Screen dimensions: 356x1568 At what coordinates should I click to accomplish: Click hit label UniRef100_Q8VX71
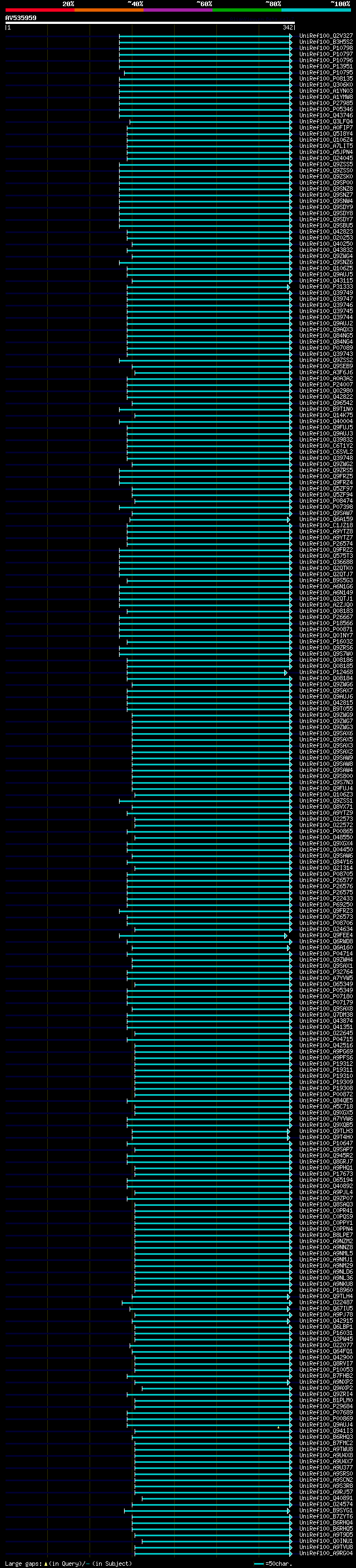pos(326,807)
